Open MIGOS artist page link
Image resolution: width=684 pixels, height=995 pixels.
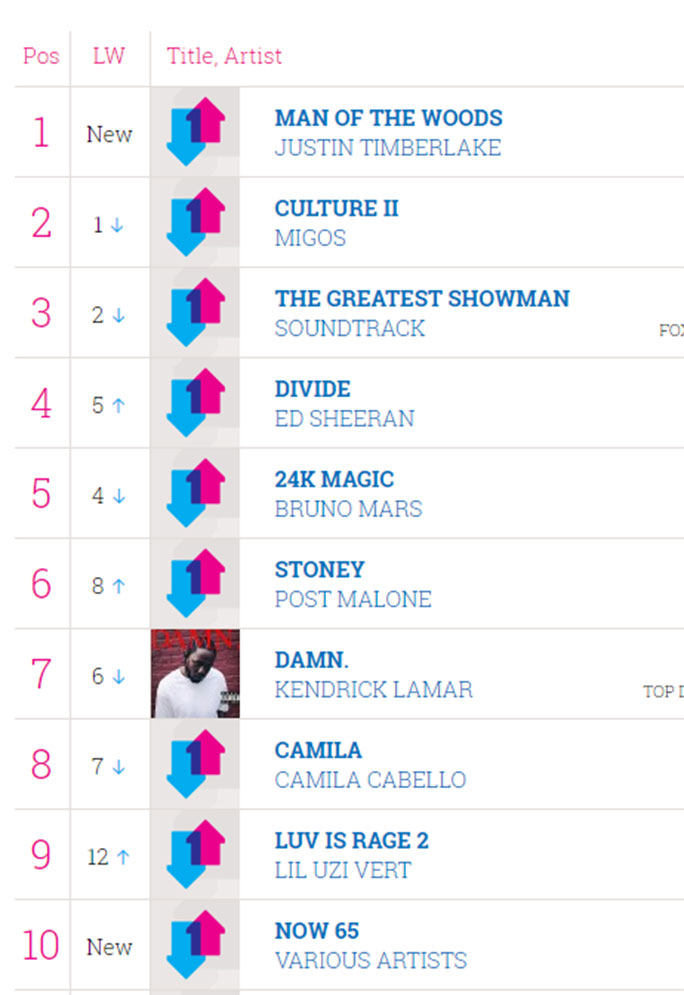tap(310, 238)
